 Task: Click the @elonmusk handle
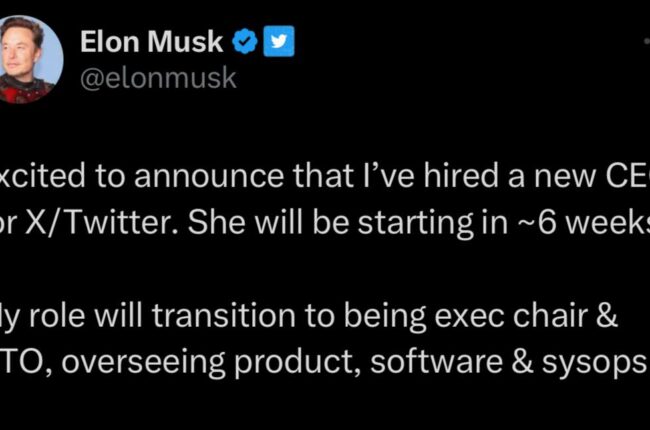coord(157,78)
